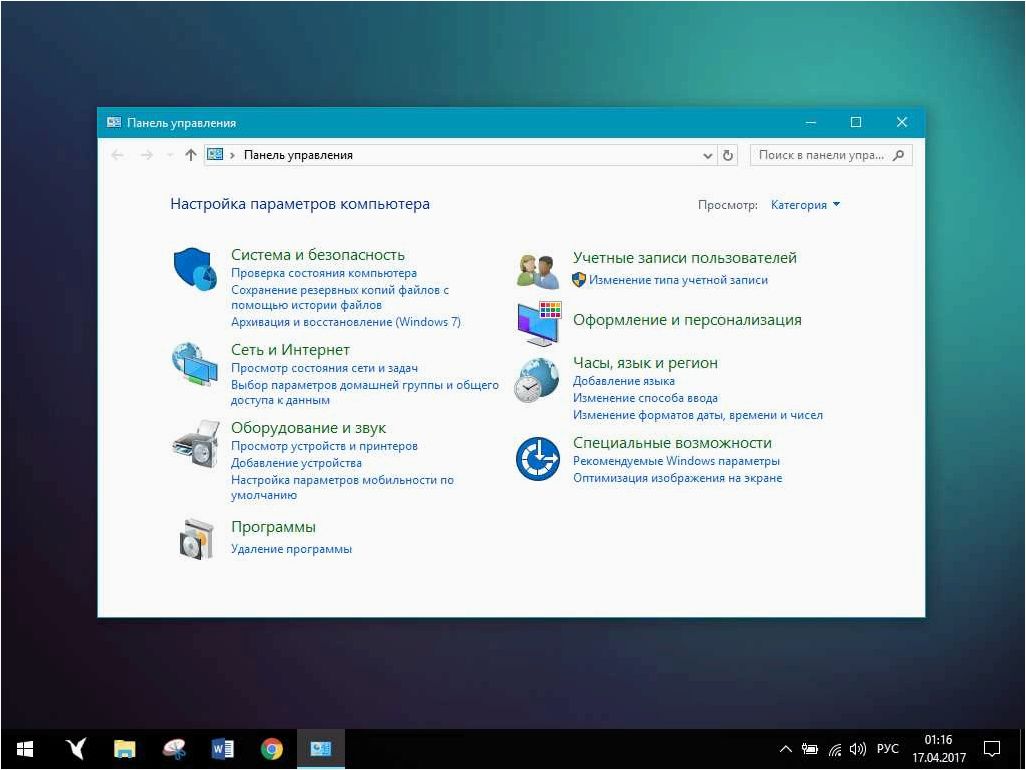
Task: Click Добавление языка link
Action: coord(624,381)
